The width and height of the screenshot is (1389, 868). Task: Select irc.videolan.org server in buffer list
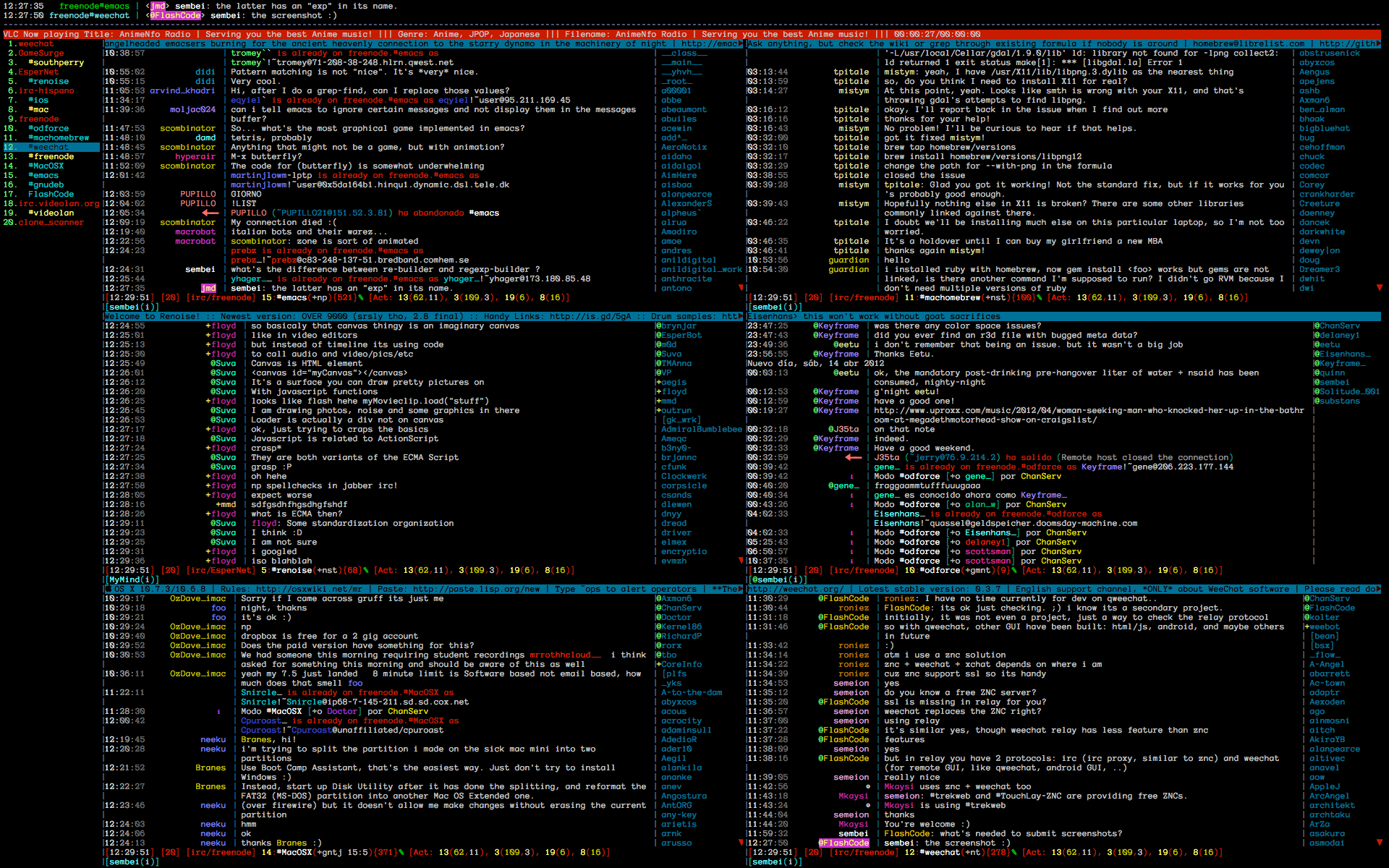(59, 204)
